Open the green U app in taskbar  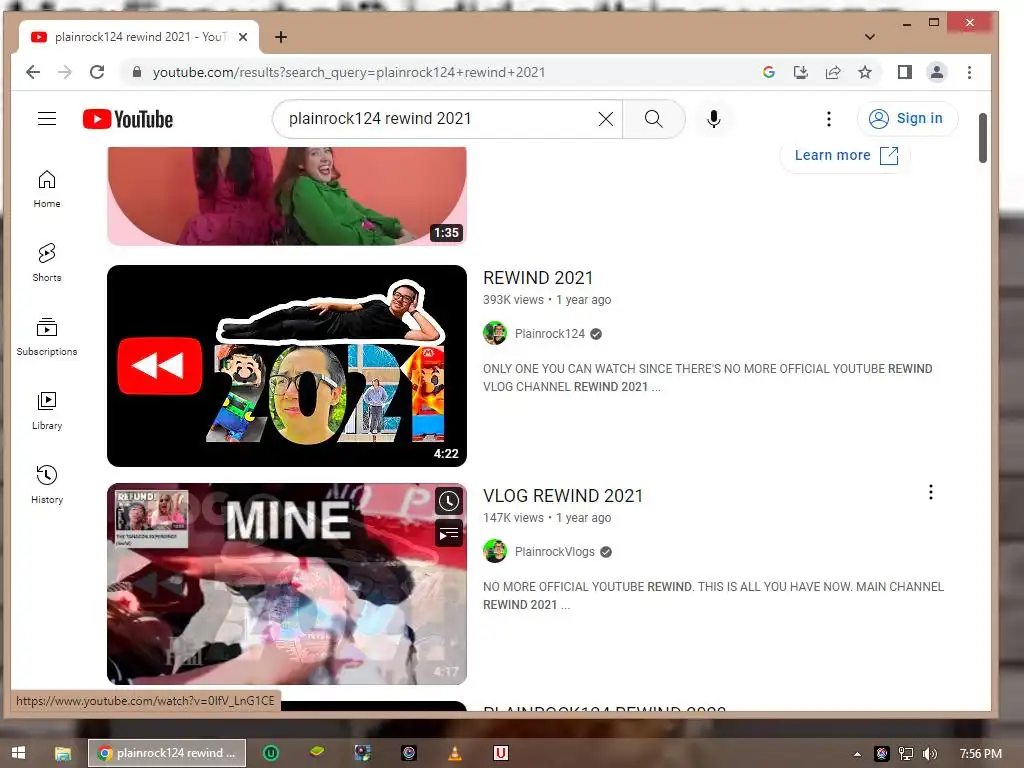pyautogui.click(x=271, y=754)
